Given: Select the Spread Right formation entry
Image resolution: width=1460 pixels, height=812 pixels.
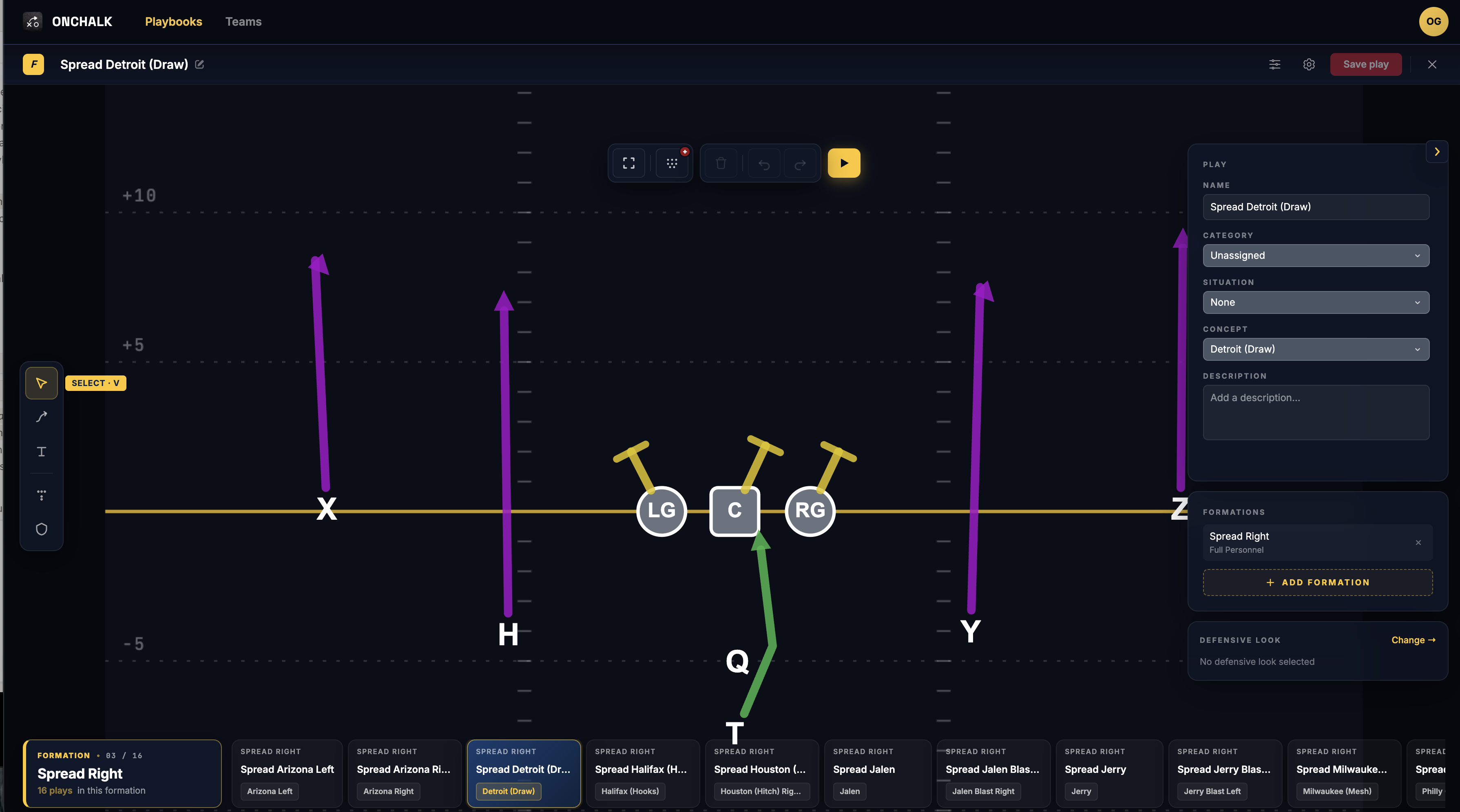Looking at the screenshot, I should (x=1318, y=542).
